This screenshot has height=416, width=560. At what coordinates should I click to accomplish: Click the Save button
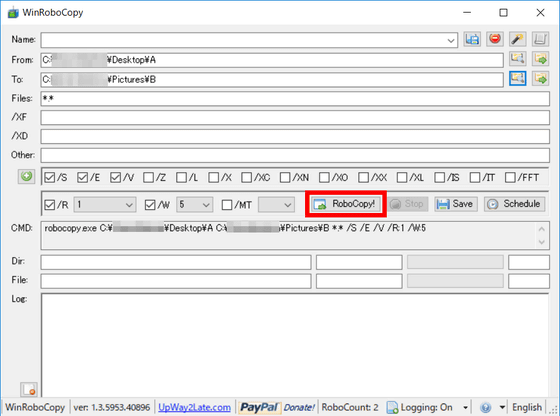point(456,204)
